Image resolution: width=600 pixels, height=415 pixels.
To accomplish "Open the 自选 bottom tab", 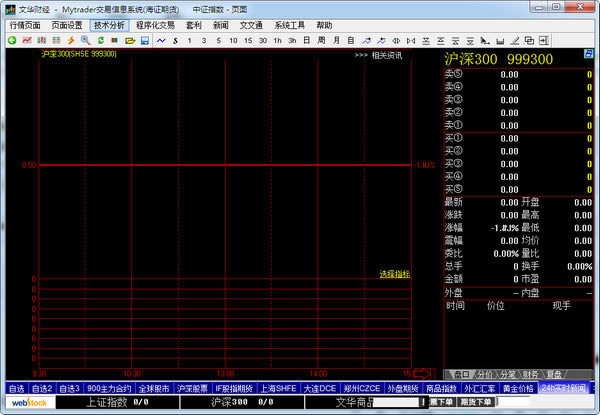I will click(16, 389).
